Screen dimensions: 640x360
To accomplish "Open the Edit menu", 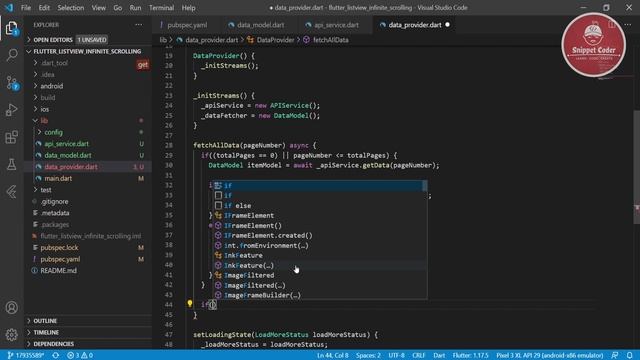I will click(44, 8).
